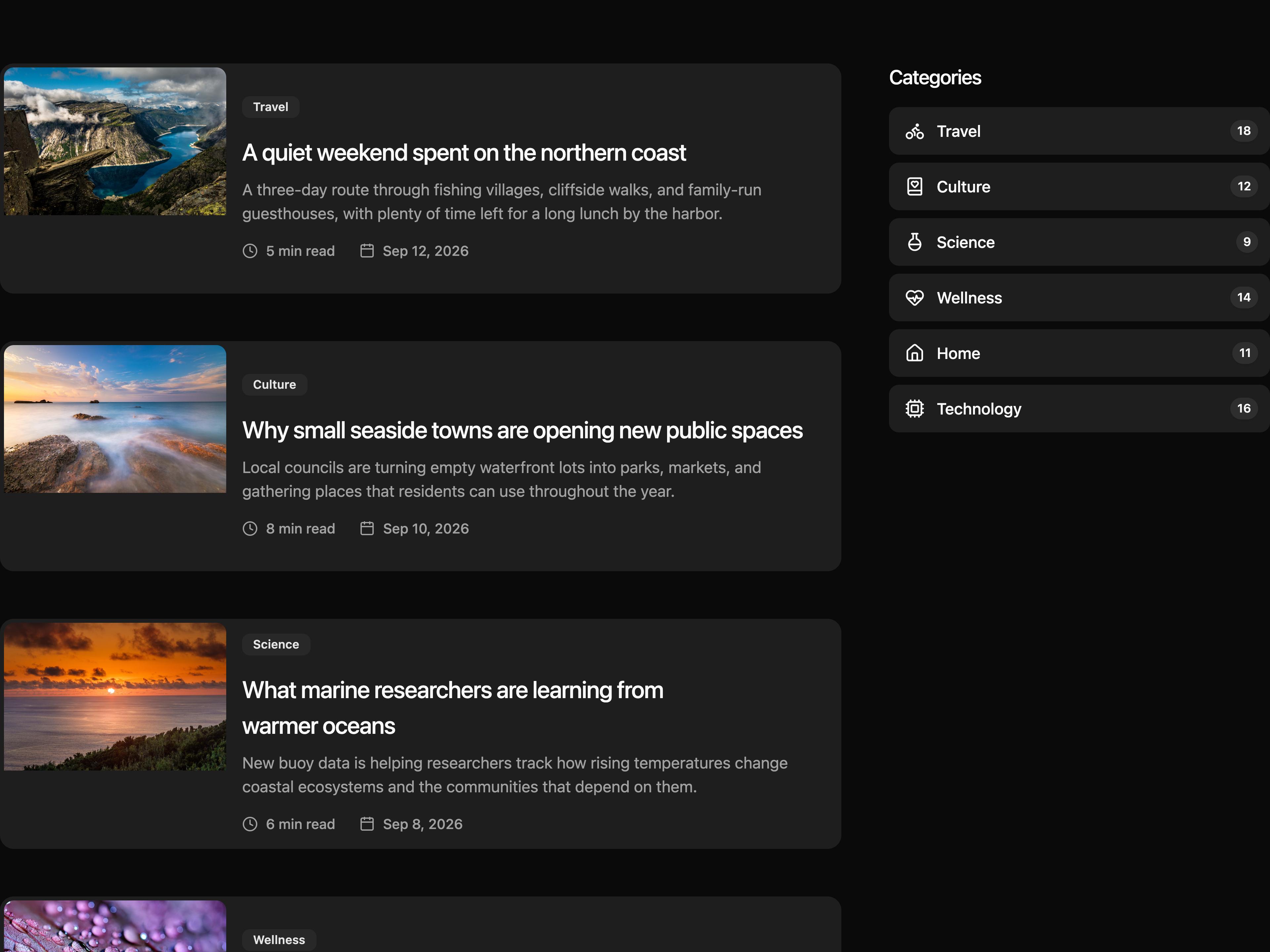Viewport: 1270px width, 952px height.
Task: Click the Wellness tag on the fourth article
Action: point(279,940)
